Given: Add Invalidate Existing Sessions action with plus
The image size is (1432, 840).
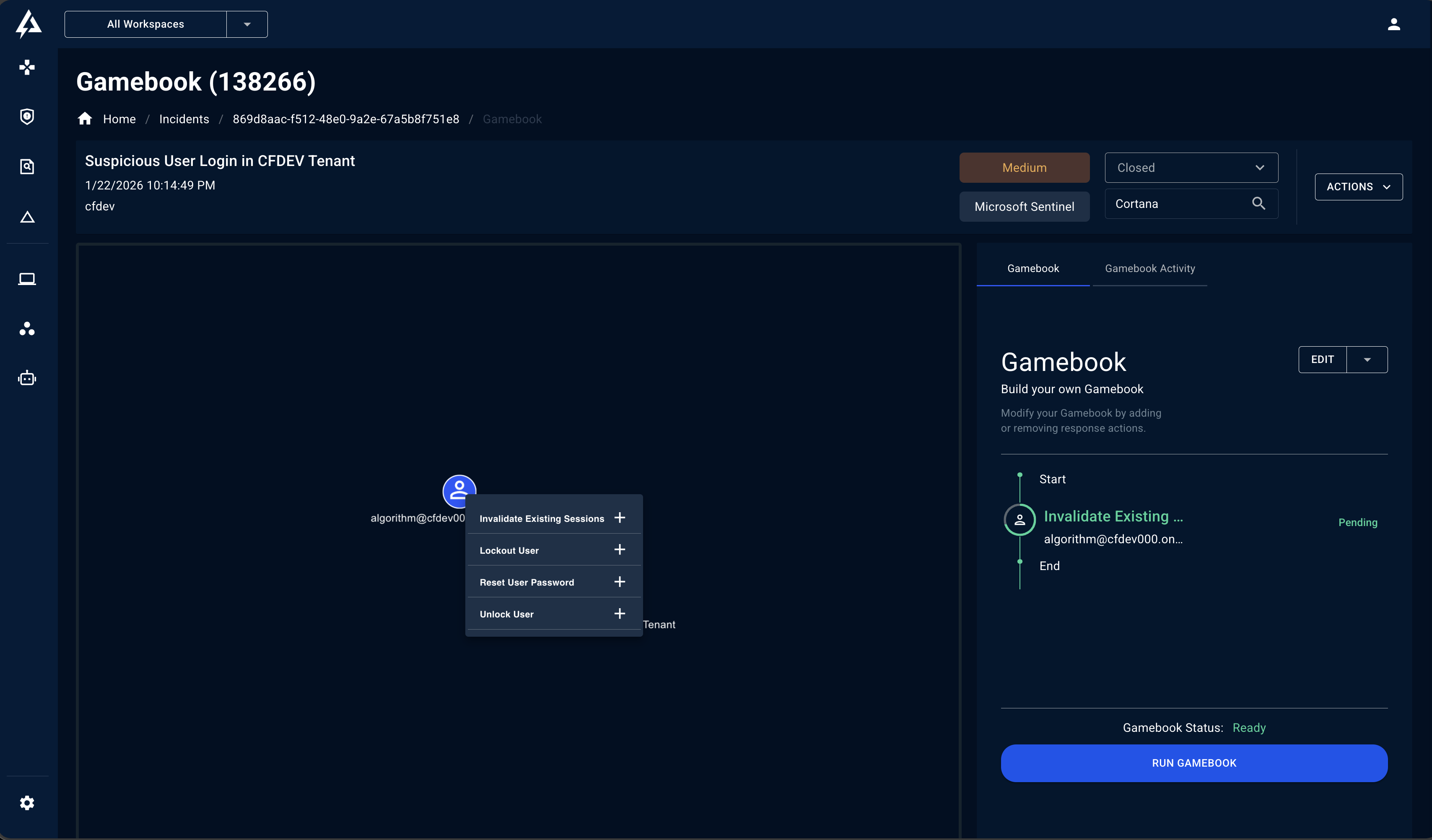Looking at the screenshot, I should tap(620, 518).
